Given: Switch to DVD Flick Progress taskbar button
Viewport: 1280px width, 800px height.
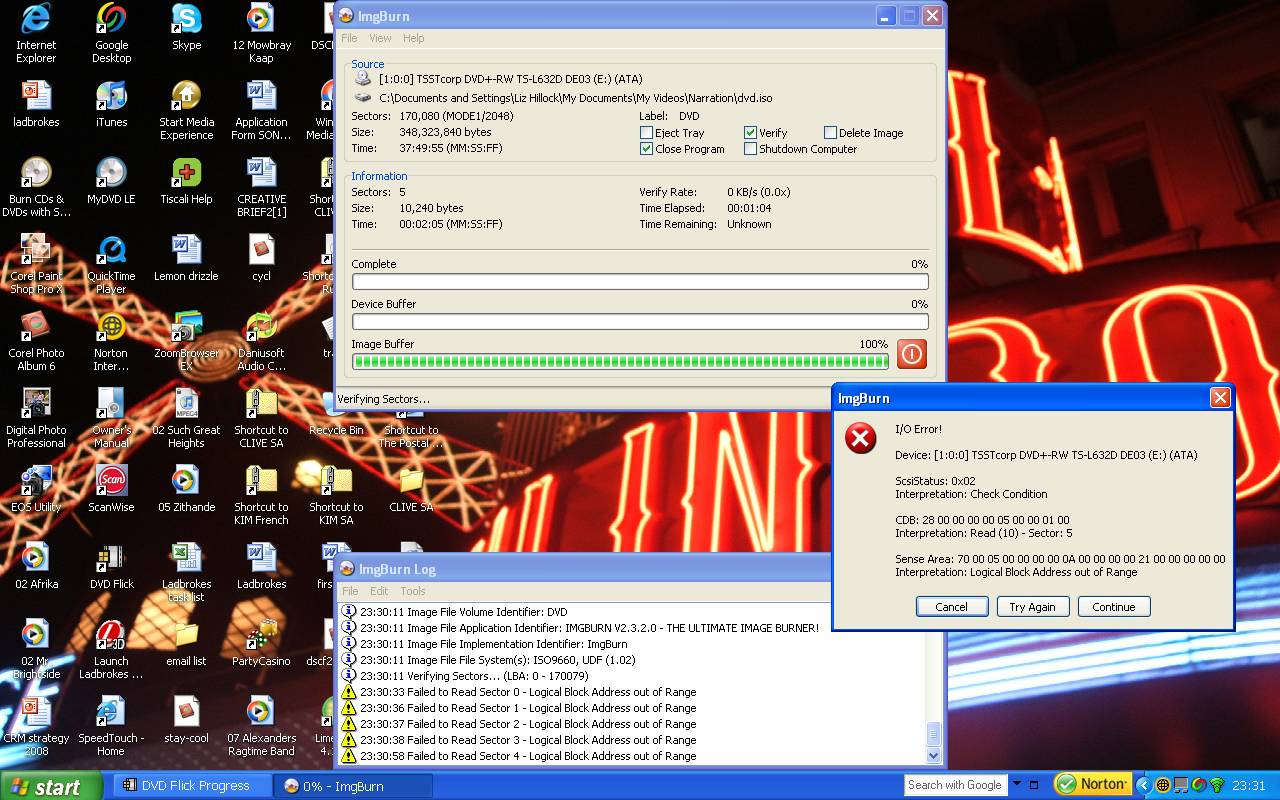Looking at the screenshot, I should click(x=193, y=786).
